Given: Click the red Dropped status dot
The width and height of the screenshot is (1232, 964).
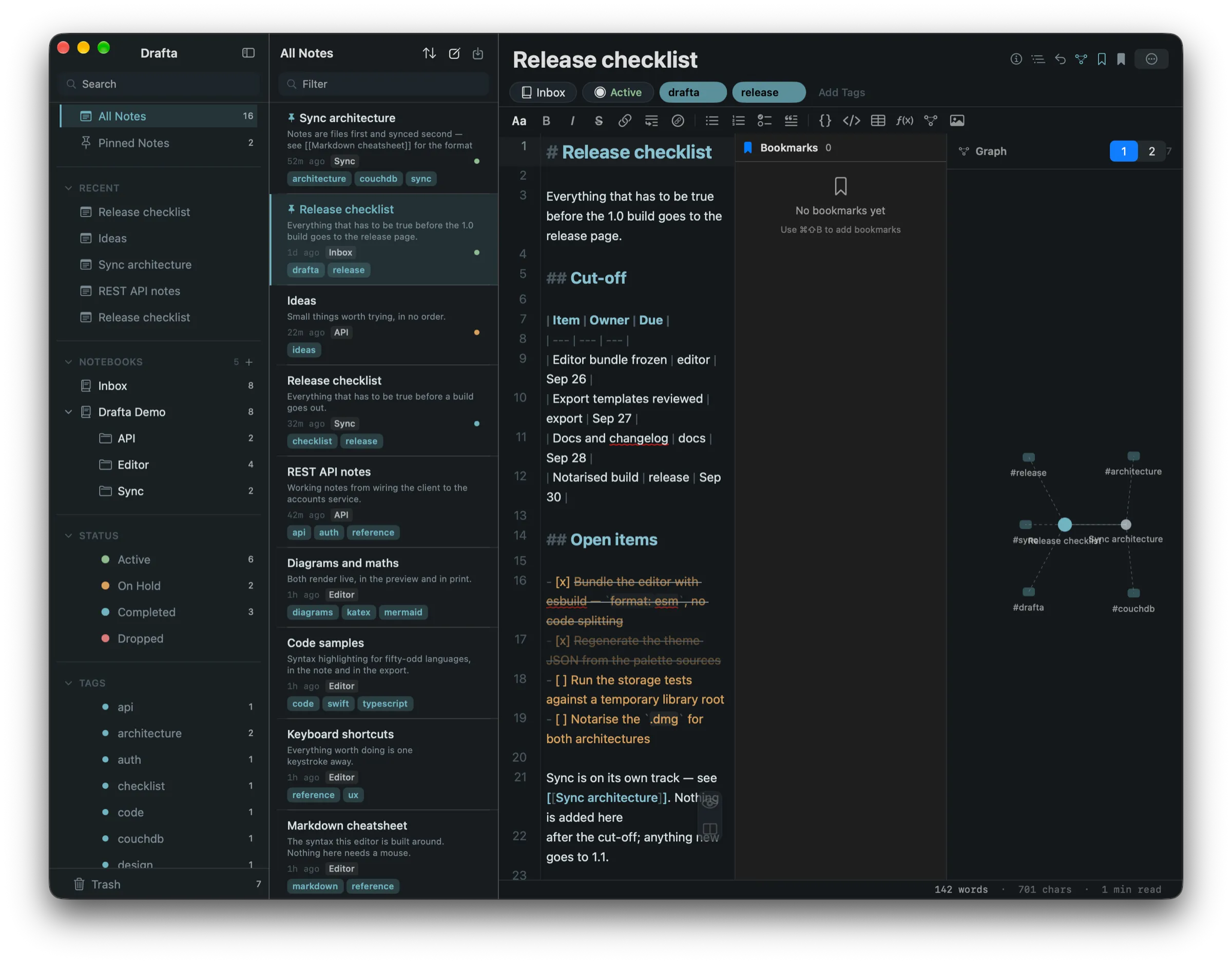Looking at the screenshot, I should (105, 639).
